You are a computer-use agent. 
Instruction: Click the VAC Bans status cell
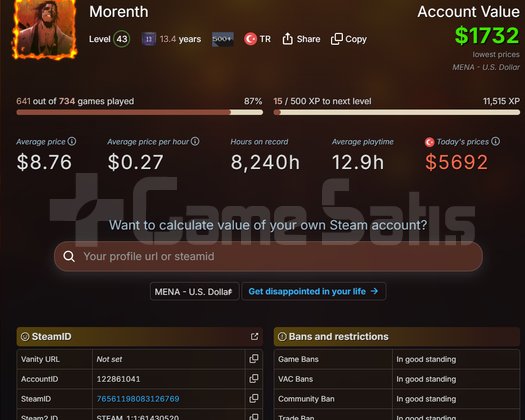click(x=456, y=379)
